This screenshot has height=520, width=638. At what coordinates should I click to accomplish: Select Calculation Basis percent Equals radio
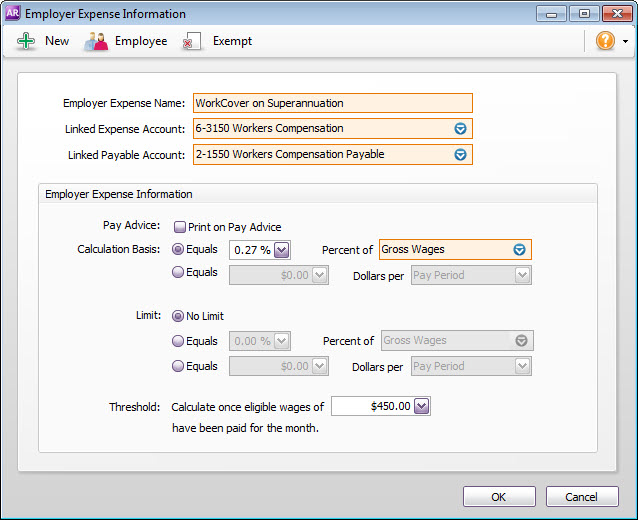click(179, 250)
